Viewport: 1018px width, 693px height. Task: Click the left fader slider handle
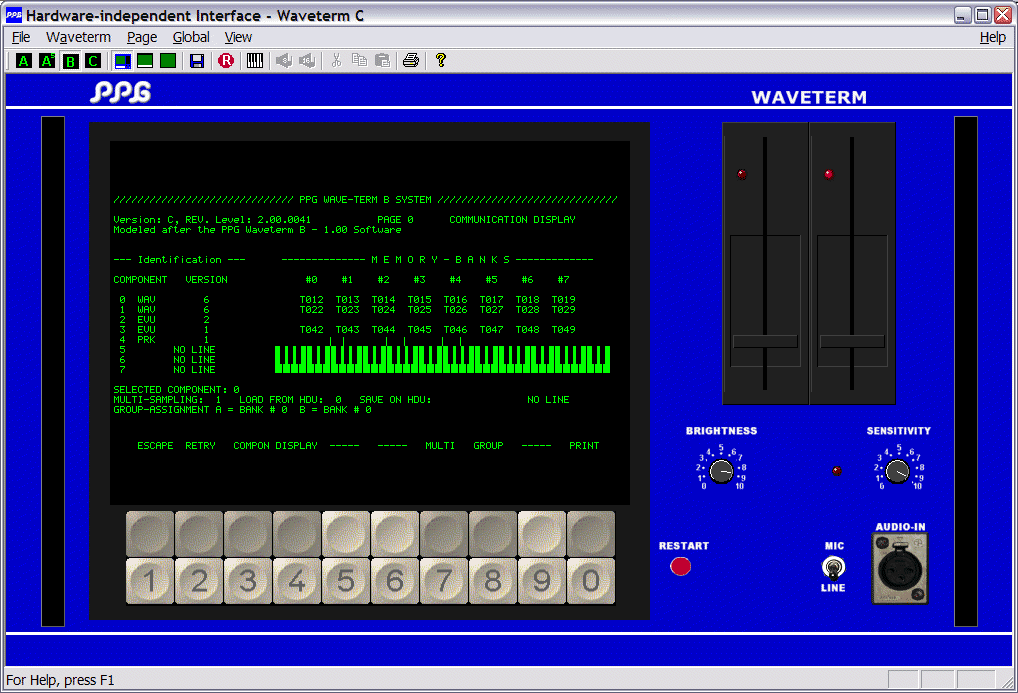[x=765, y=342]
